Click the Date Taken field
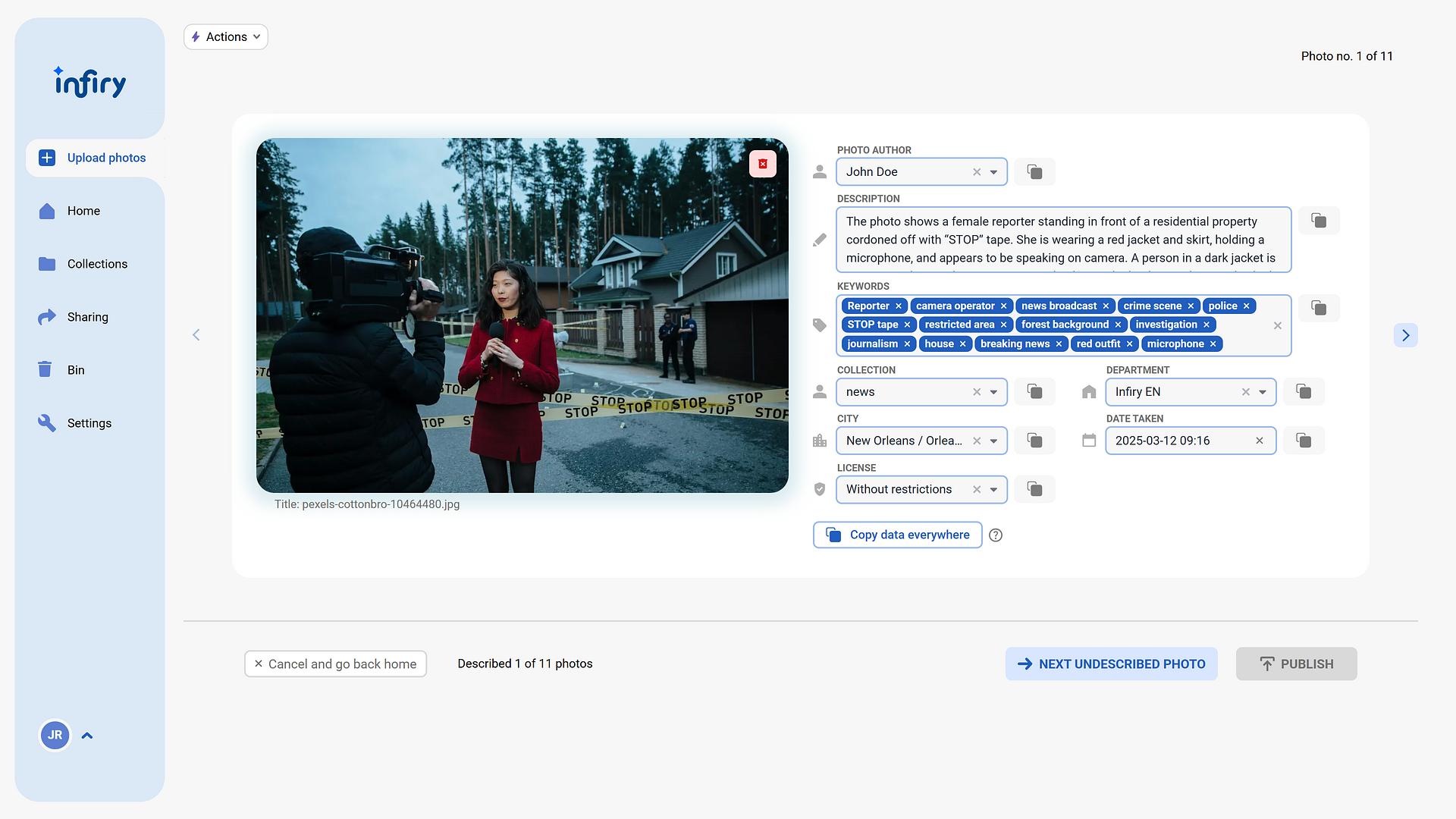This screenshot has width=1456, height=819. click(1191, 441)
